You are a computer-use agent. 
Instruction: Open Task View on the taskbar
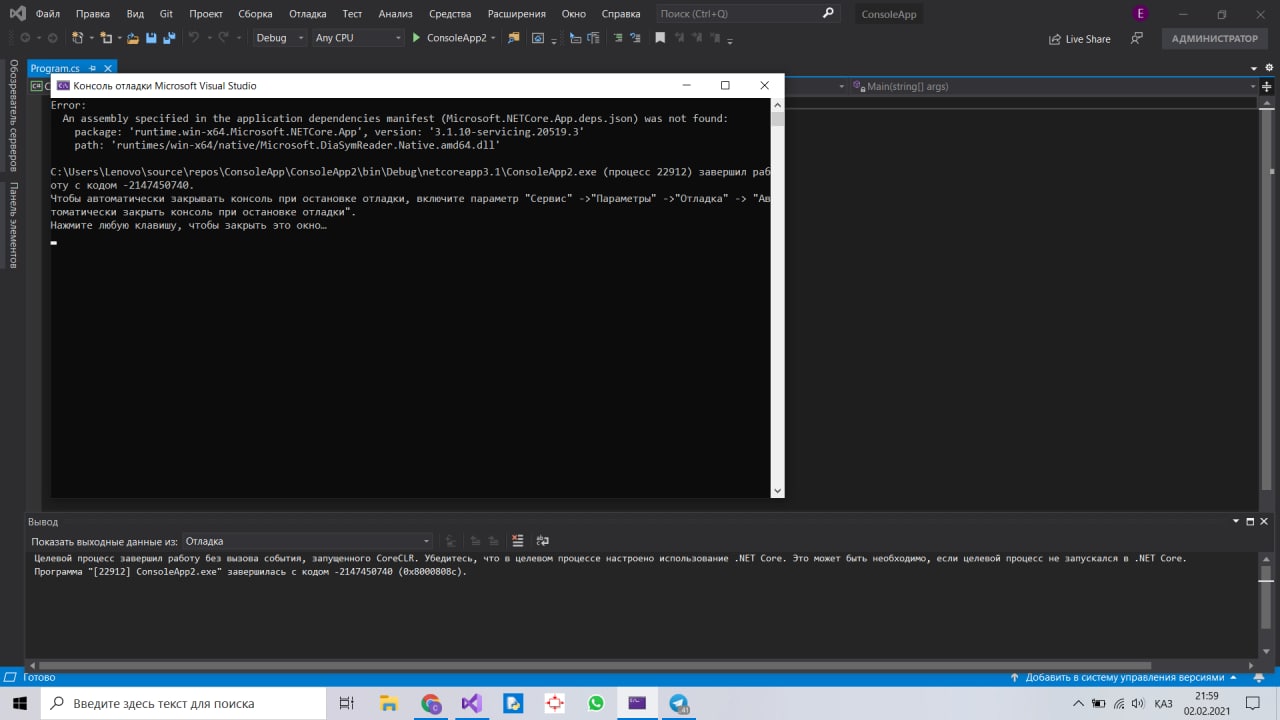tap(346, 703)
